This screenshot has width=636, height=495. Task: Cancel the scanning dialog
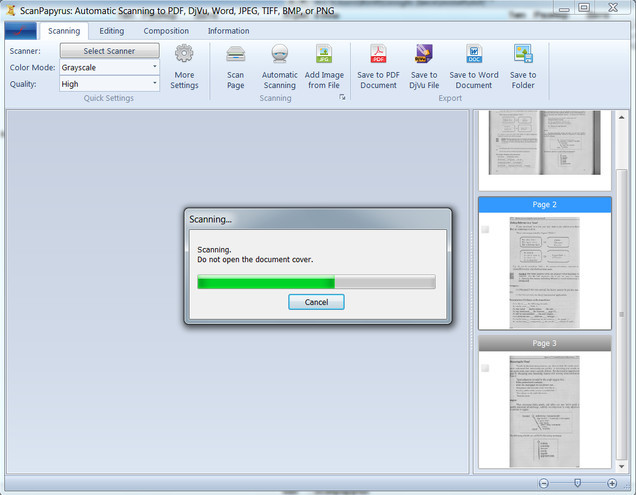316,302
